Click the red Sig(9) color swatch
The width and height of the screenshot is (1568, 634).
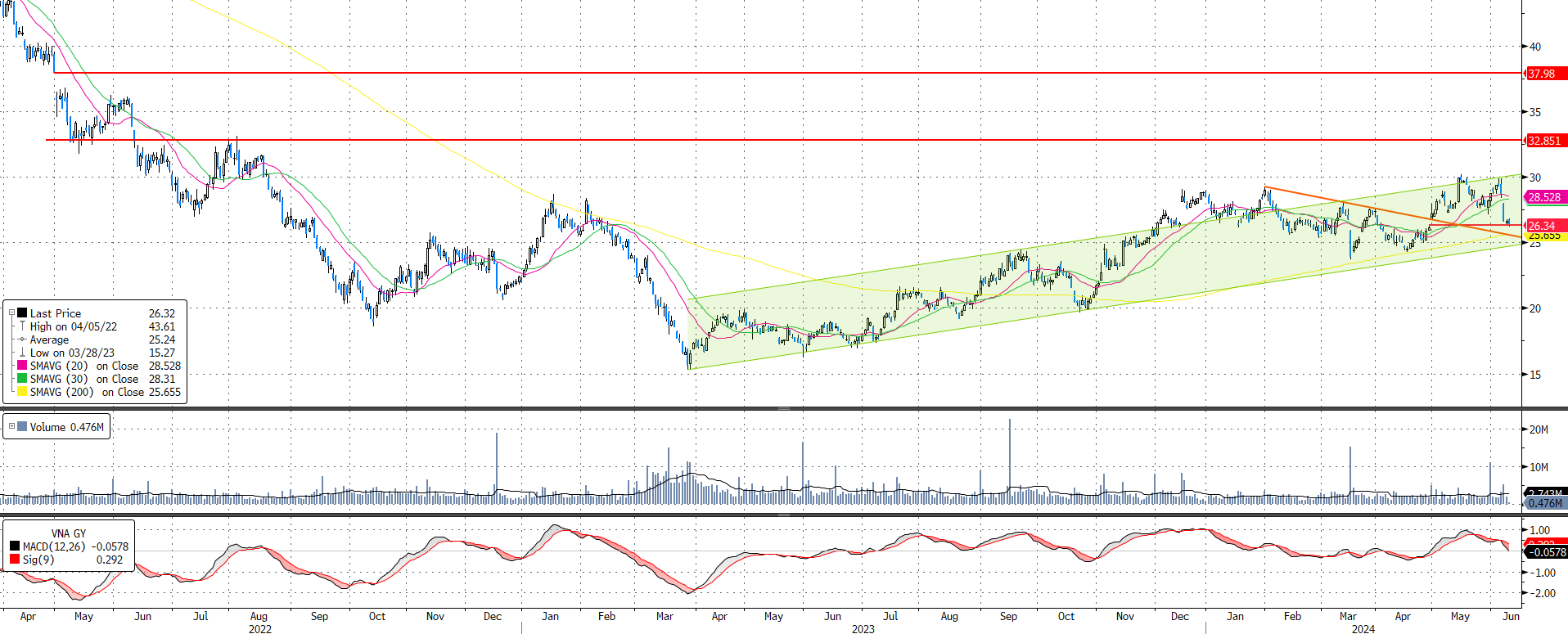(15, 560)
